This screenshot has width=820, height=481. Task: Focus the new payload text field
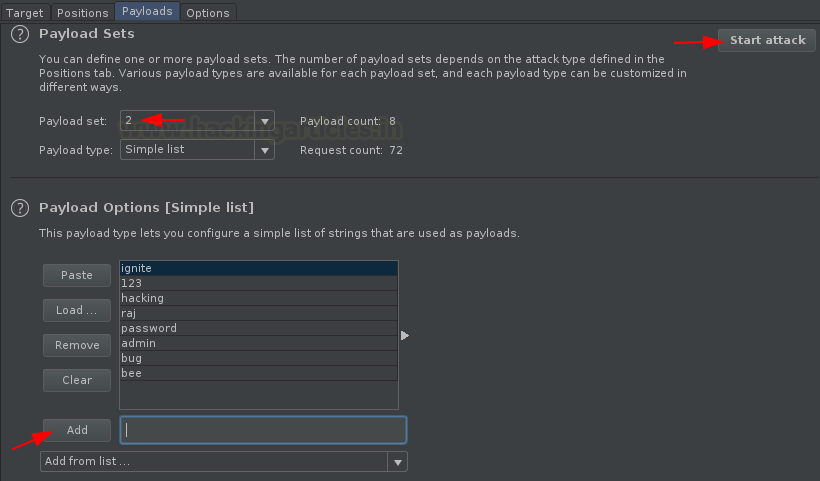263,430
